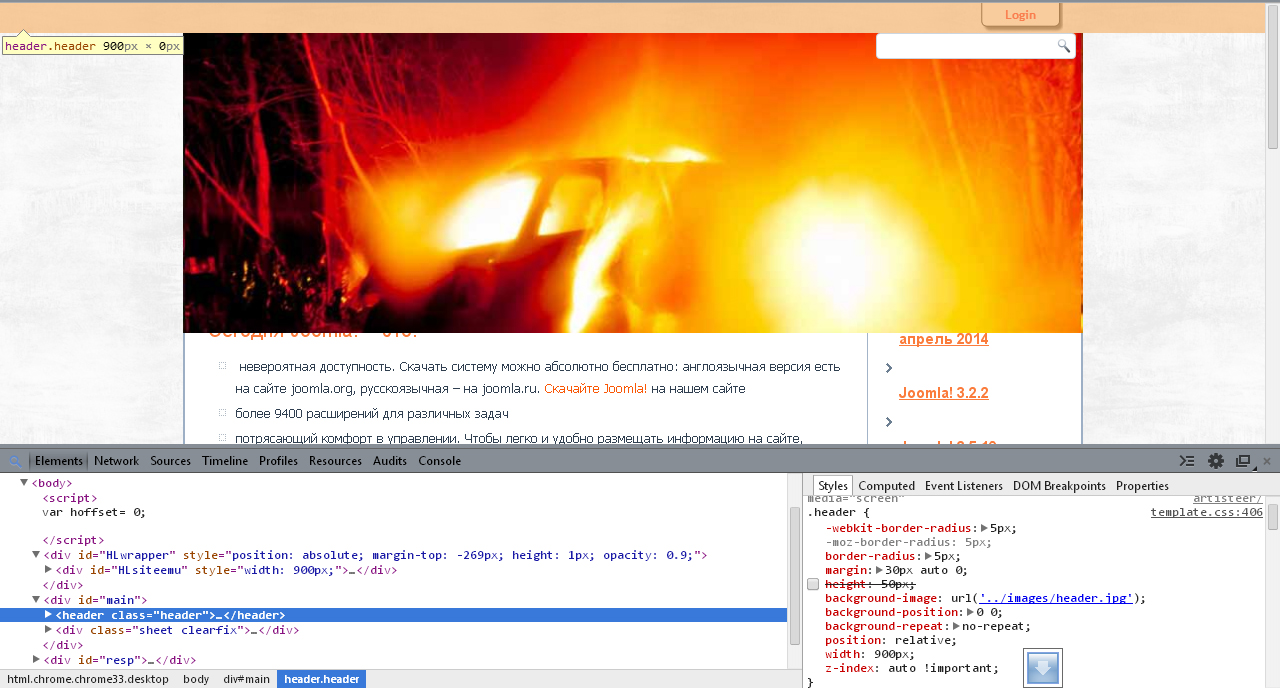Collapse the div#main element node

36,600
